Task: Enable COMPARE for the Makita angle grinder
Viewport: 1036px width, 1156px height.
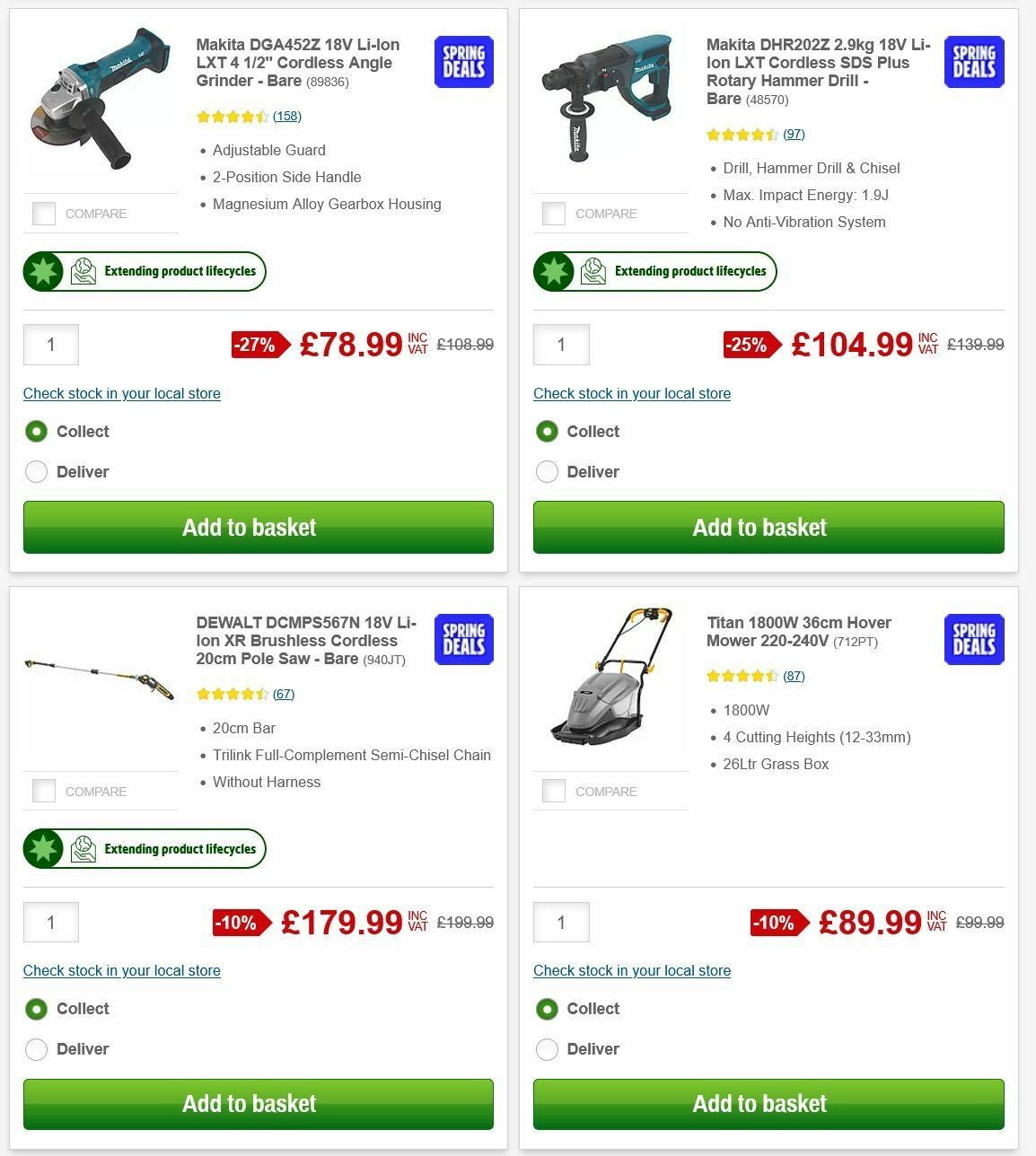Action: point(44,213)
